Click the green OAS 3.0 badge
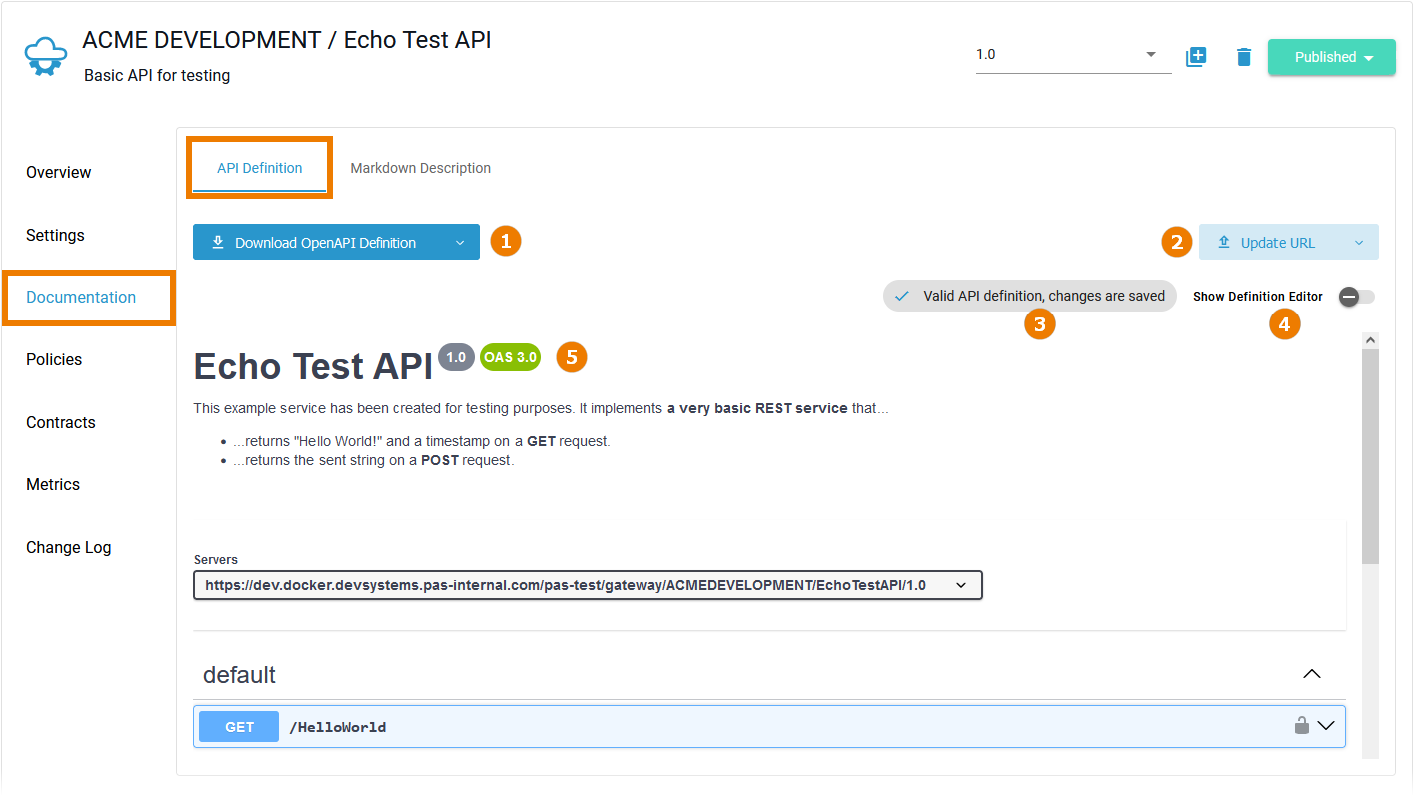The height and width of the screenshot is (796, 1415). [510, 357]
